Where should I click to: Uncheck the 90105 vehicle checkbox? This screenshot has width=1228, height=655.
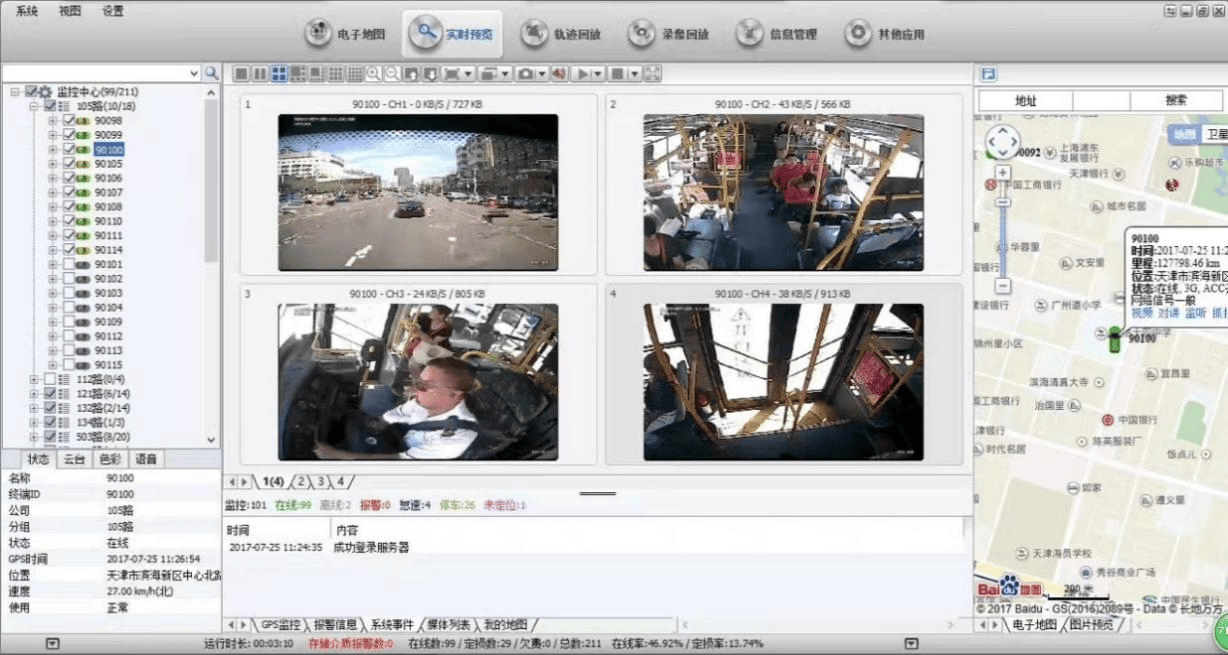[x=69, y=163]
